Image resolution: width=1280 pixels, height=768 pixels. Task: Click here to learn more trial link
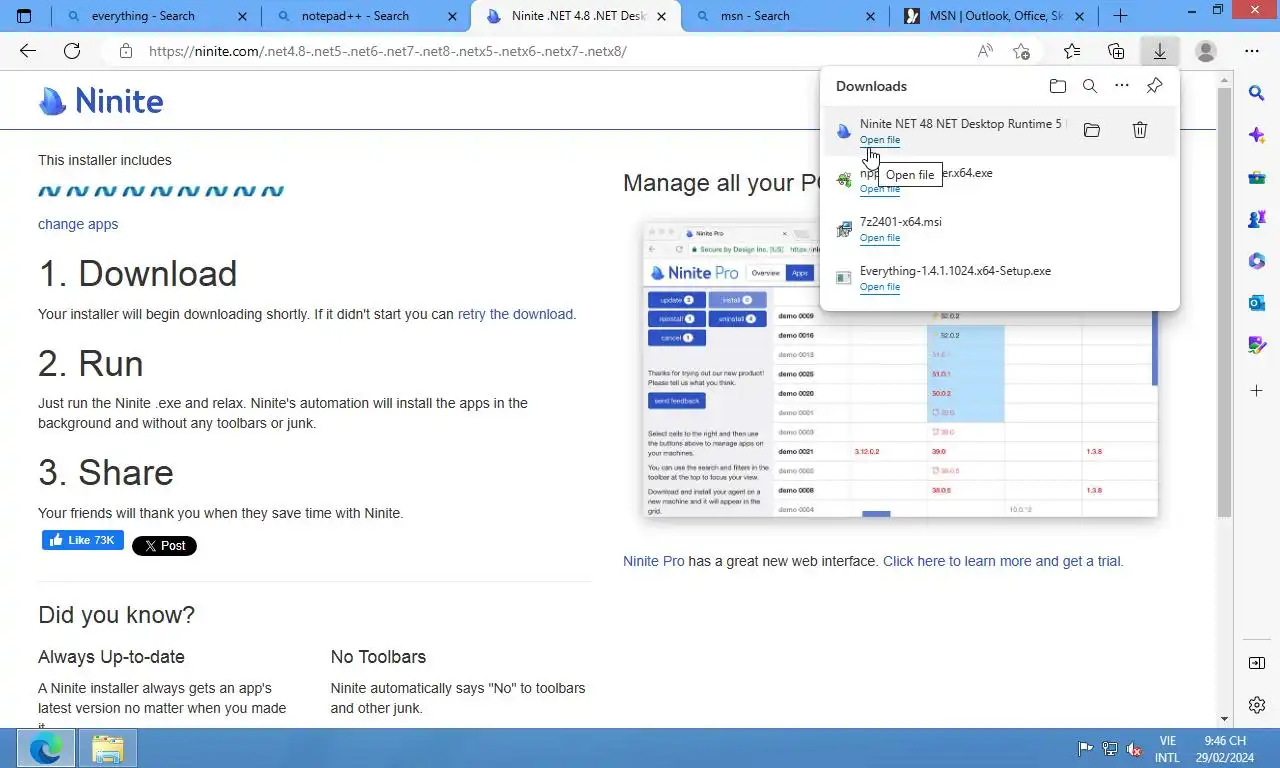click(1001, 561)
